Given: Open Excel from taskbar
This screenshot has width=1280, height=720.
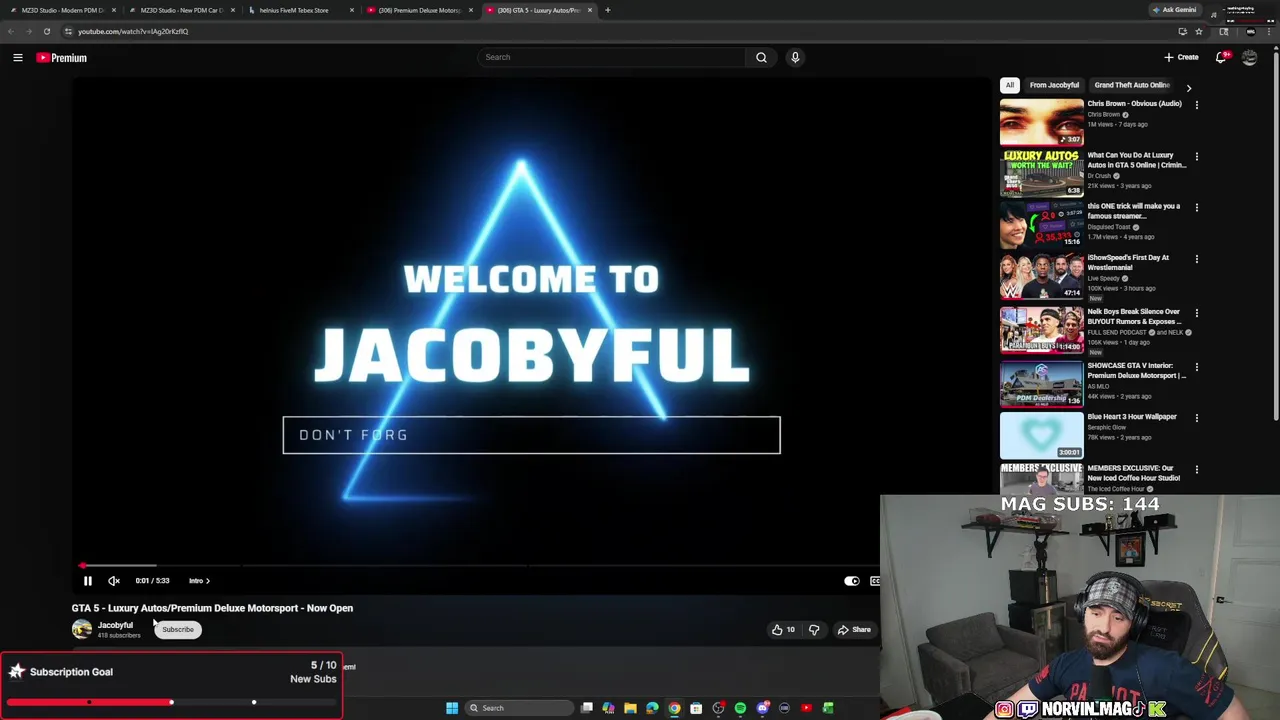Looking at the screenshot, I should pyautogui.click(x=828, y=708).
